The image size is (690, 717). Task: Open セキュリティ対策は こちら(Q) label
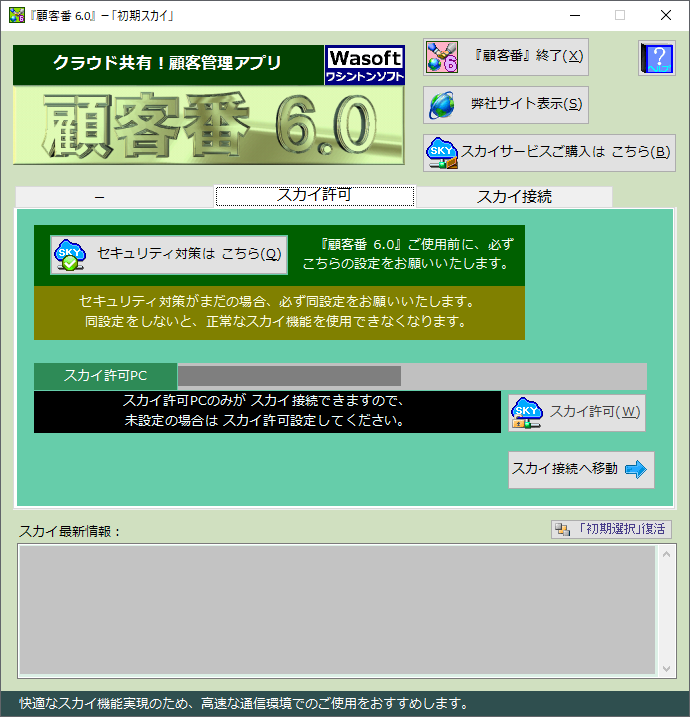(189, 253)
